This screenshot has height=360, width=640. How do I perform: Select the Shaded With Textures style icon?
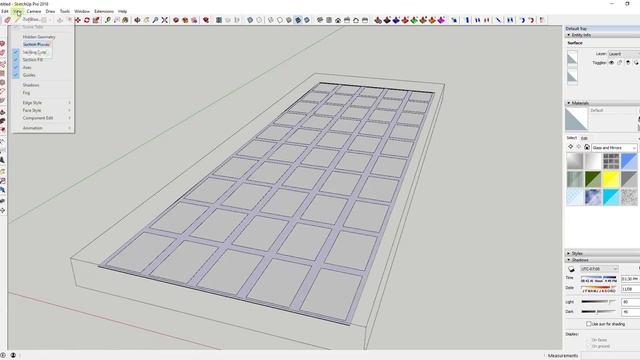[x=298, y=20]
